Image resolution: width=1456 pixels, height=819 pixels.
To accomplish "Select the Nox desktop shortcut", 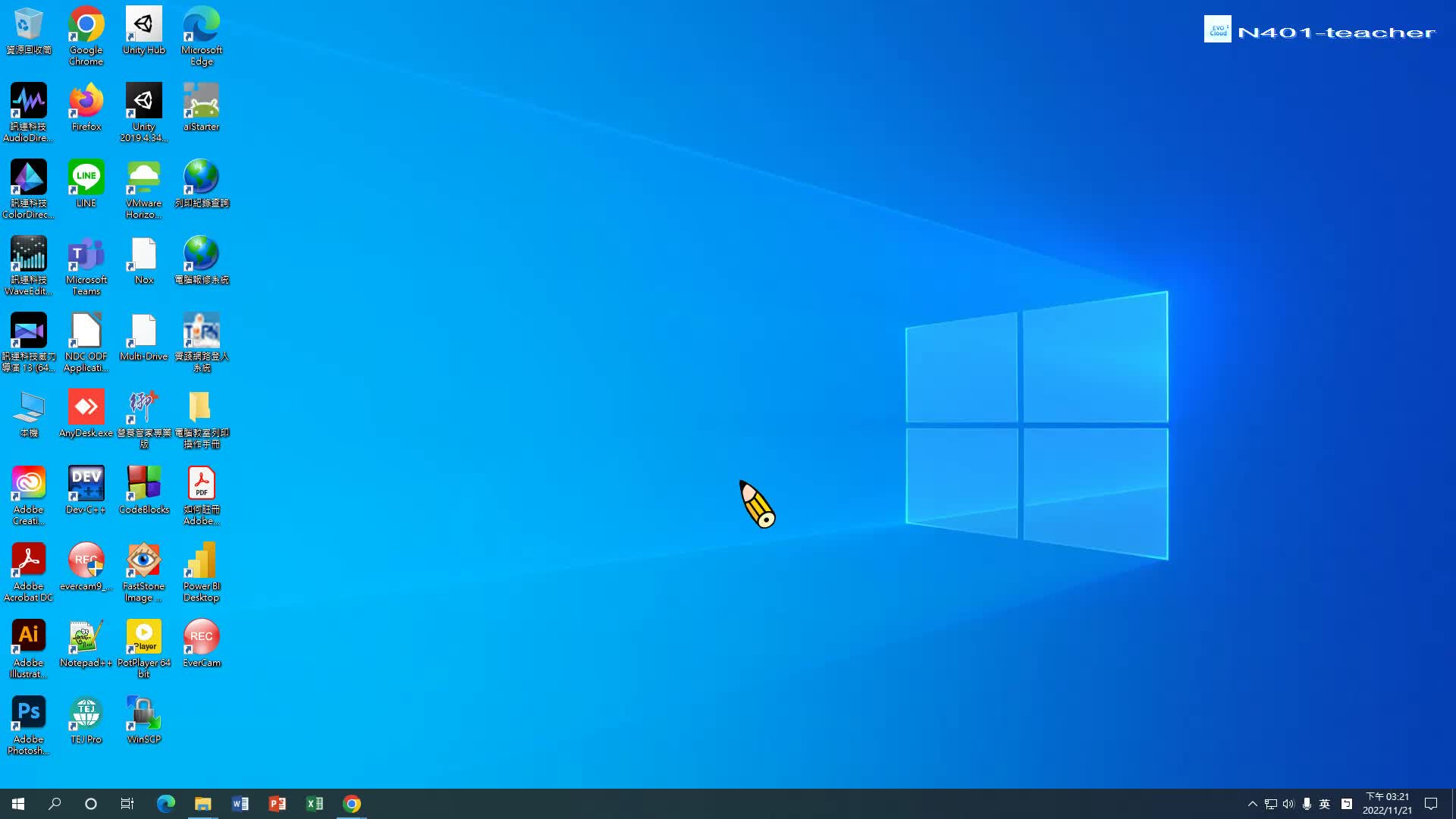I will tap(144, 261).
